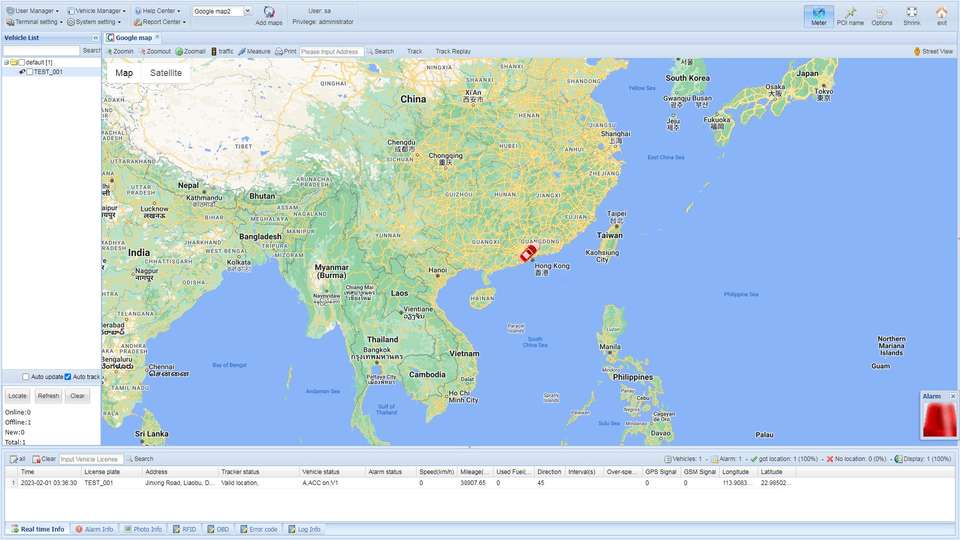
Task: Check the TEST_001 vehicle checkbox
Action: coord(30,72)
